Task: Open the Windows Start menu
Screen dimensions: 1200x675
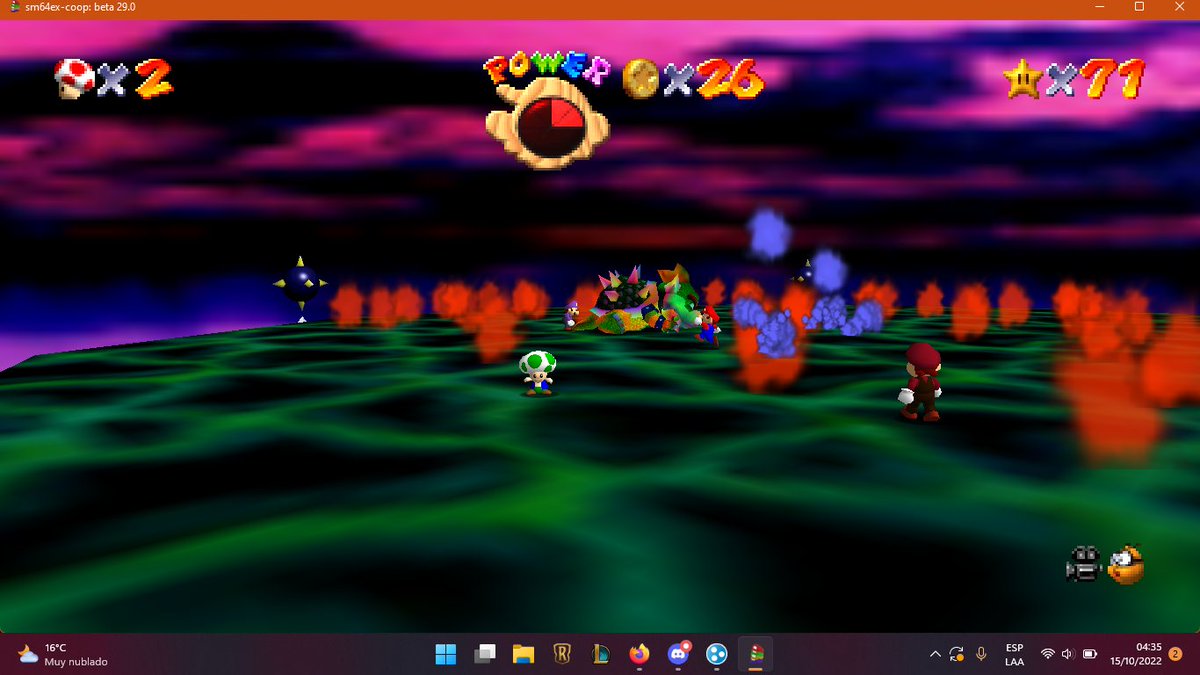Action: pos(445,655)
